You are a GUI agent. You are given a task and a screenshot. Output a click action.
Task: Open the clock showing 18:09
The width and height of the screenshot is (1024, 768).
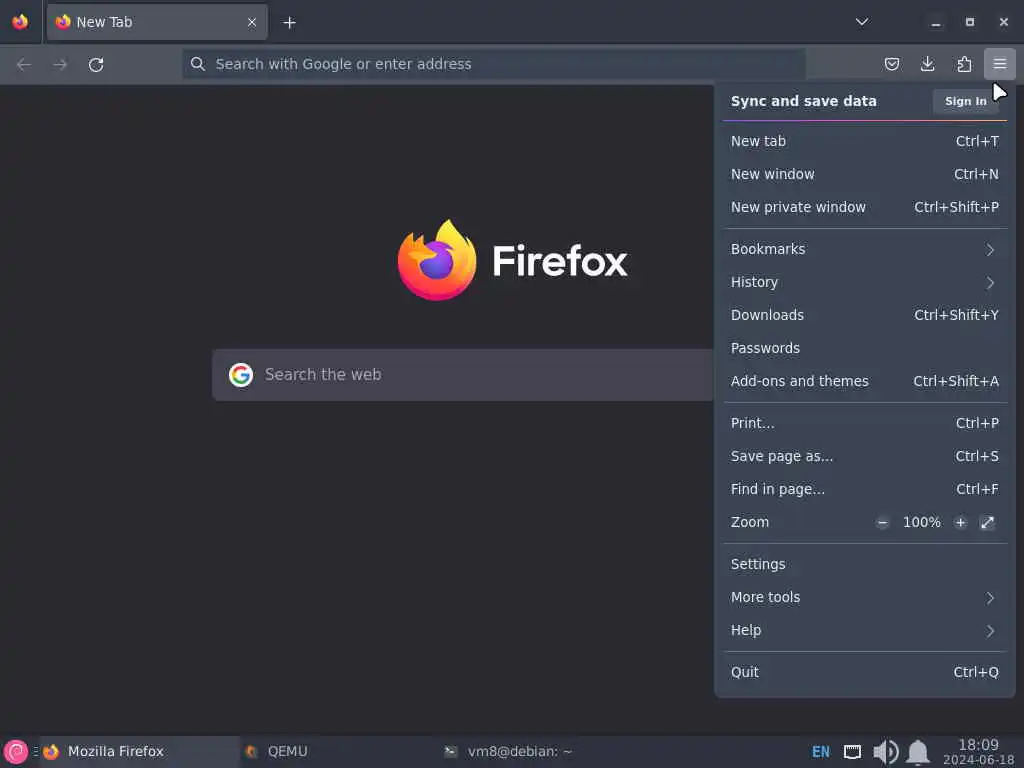point(978,752)
